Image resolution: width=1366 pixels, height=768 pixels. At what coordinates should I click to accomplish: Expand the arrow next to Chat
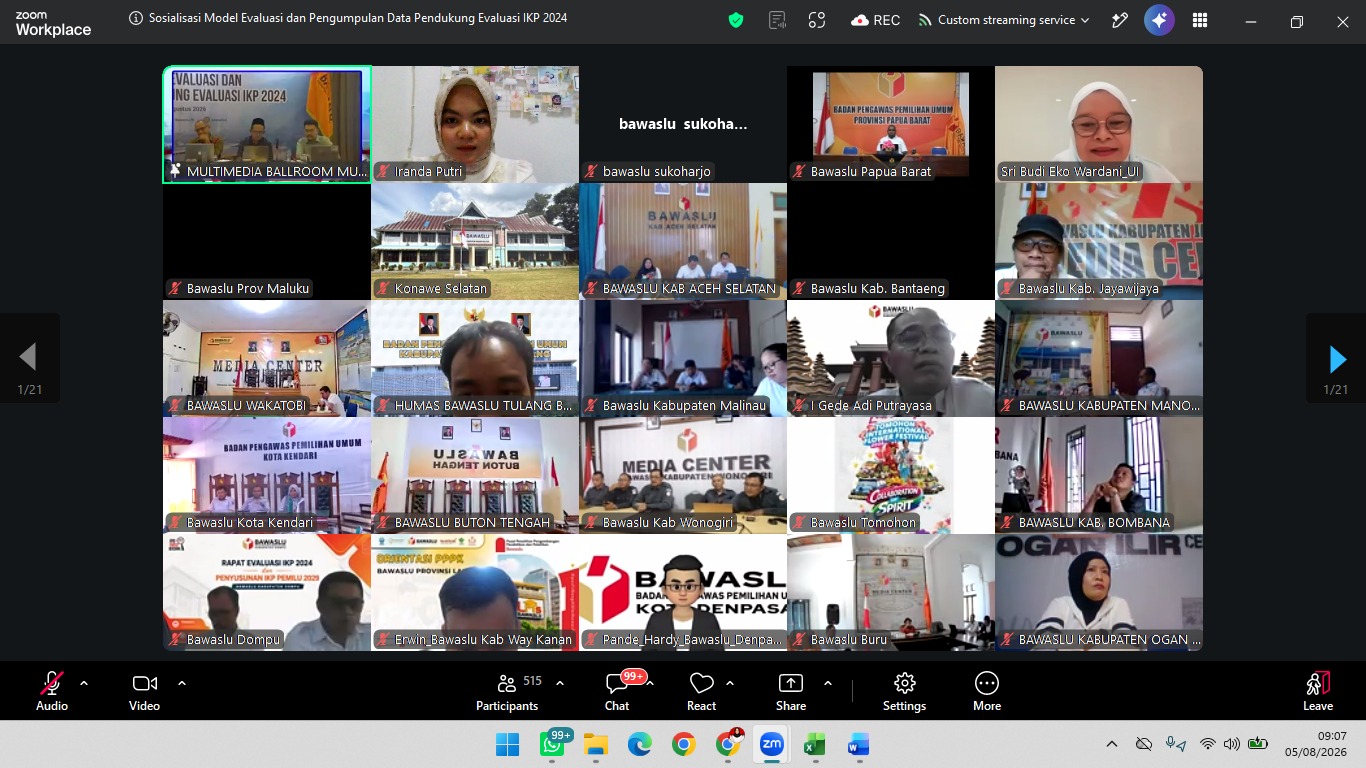(x=650, y=683)
